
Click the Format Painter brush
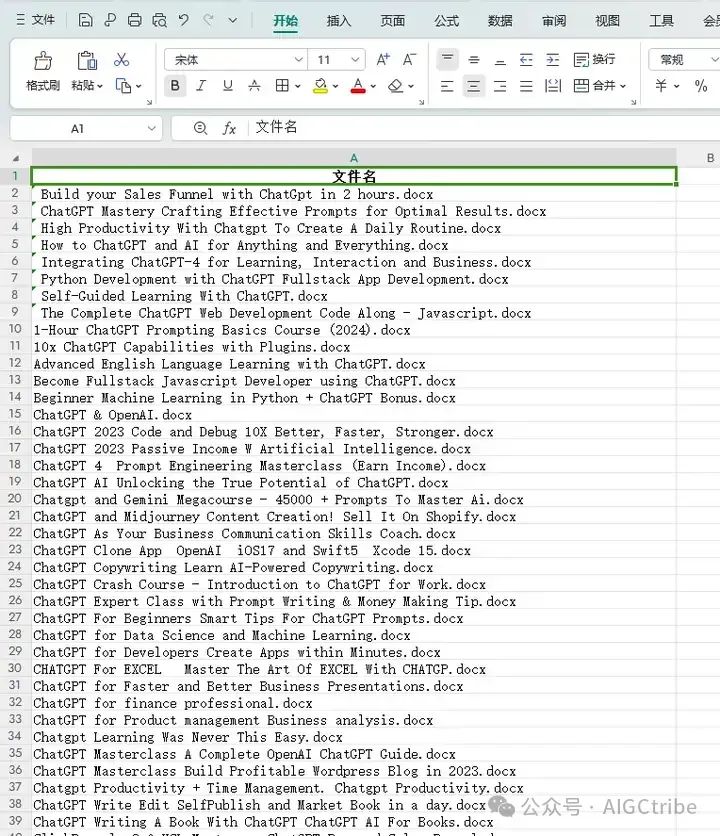click(43, 61)
